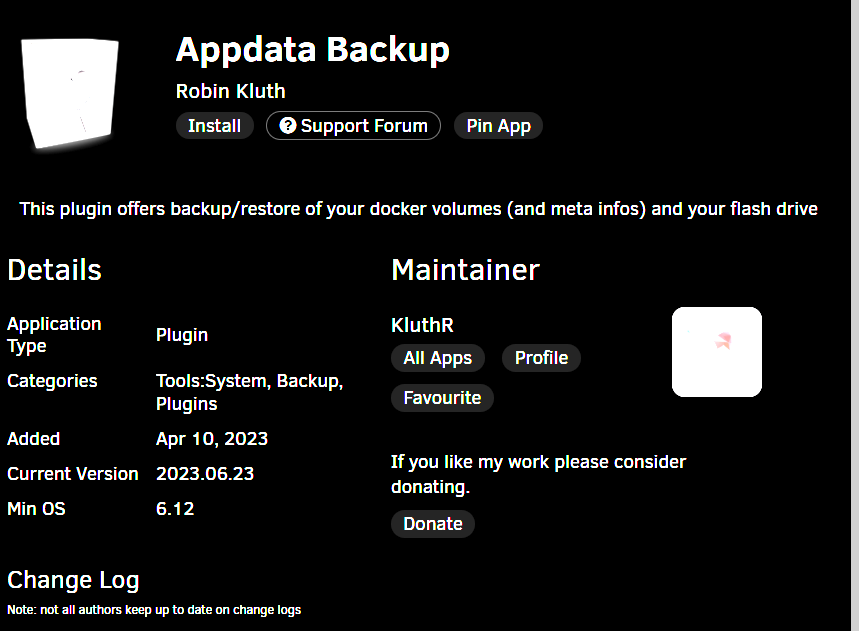Open the maintainer's Profile
This screenshot has height=631, width=859.
click(x=541, y=358)
